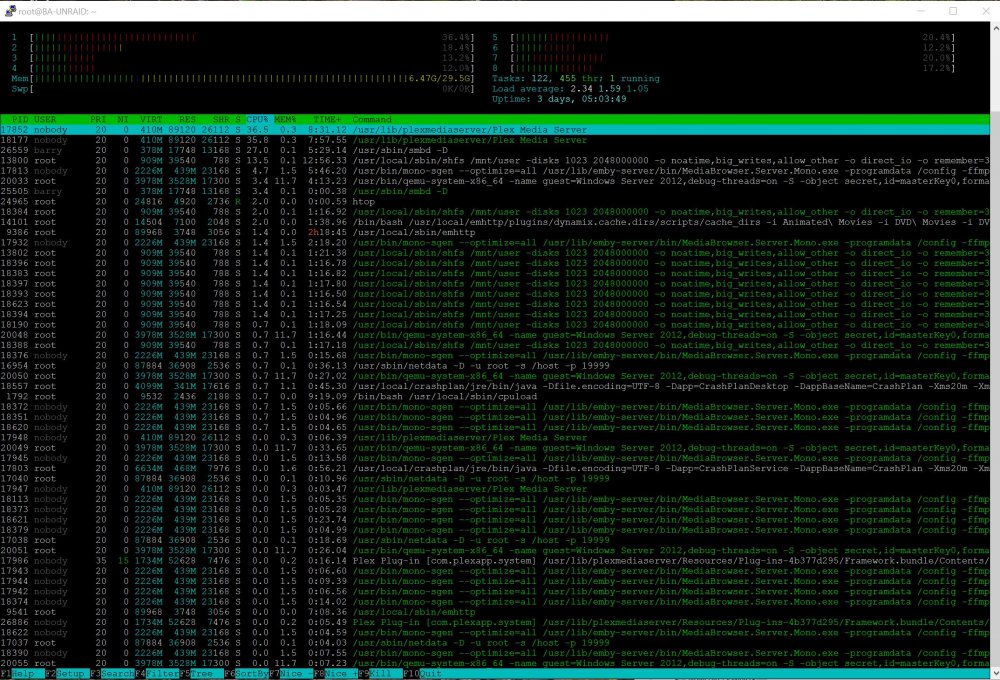Click the Swp meter line

tap(242, 89)
